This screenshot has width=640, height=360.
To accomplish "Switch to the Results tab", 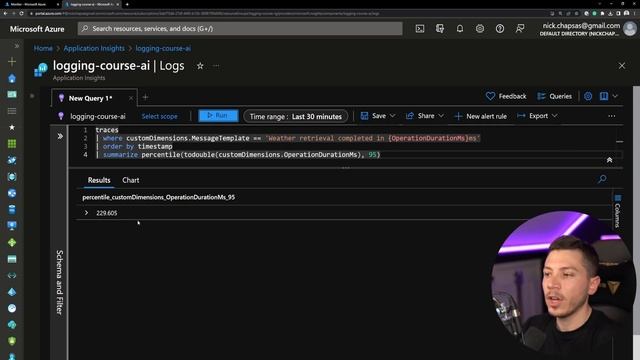I will click(99, 180).
